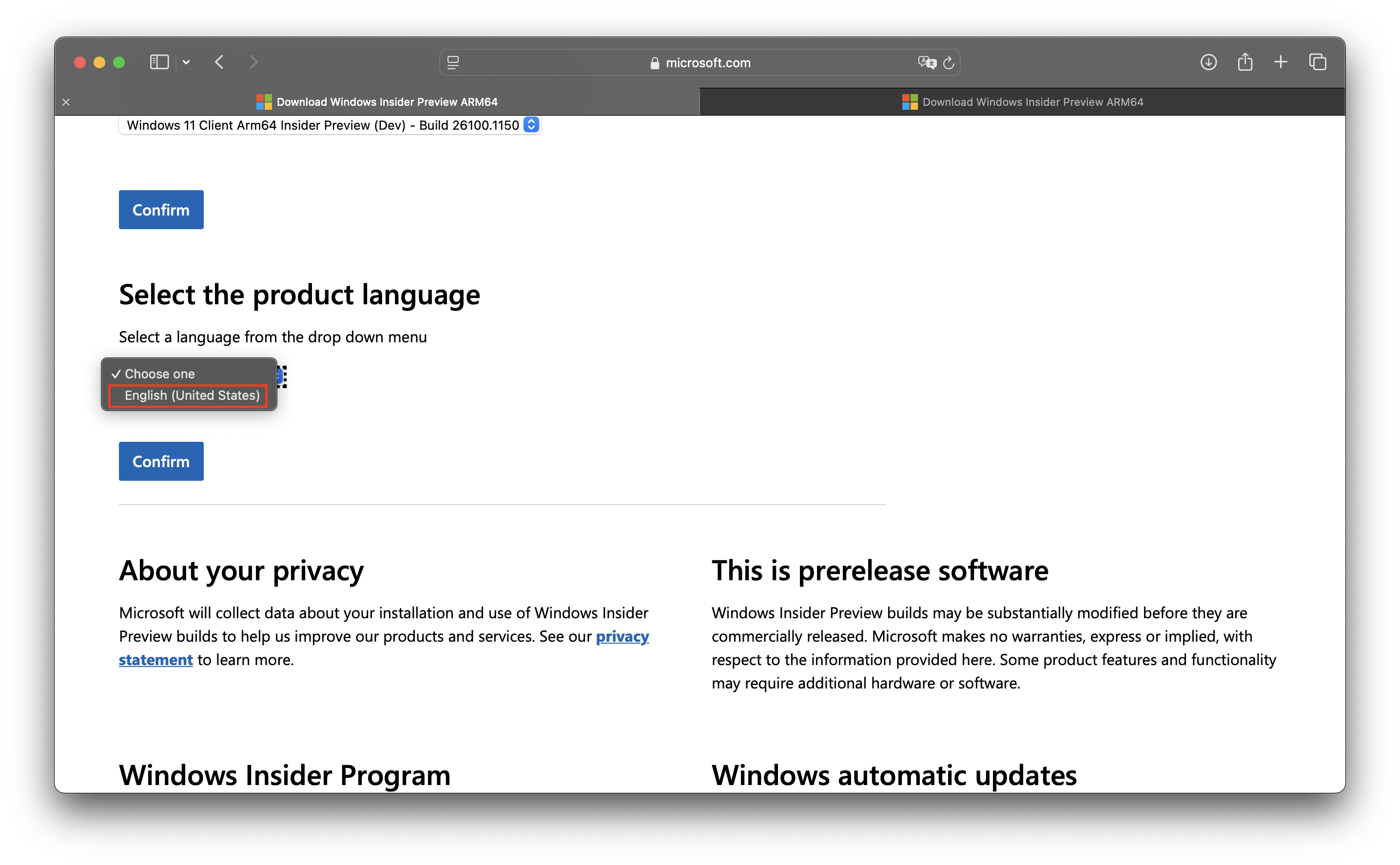Close the first tab with the X
Image resolution: width=1400 pixels, height=865 pixels.
click(66, 102)
